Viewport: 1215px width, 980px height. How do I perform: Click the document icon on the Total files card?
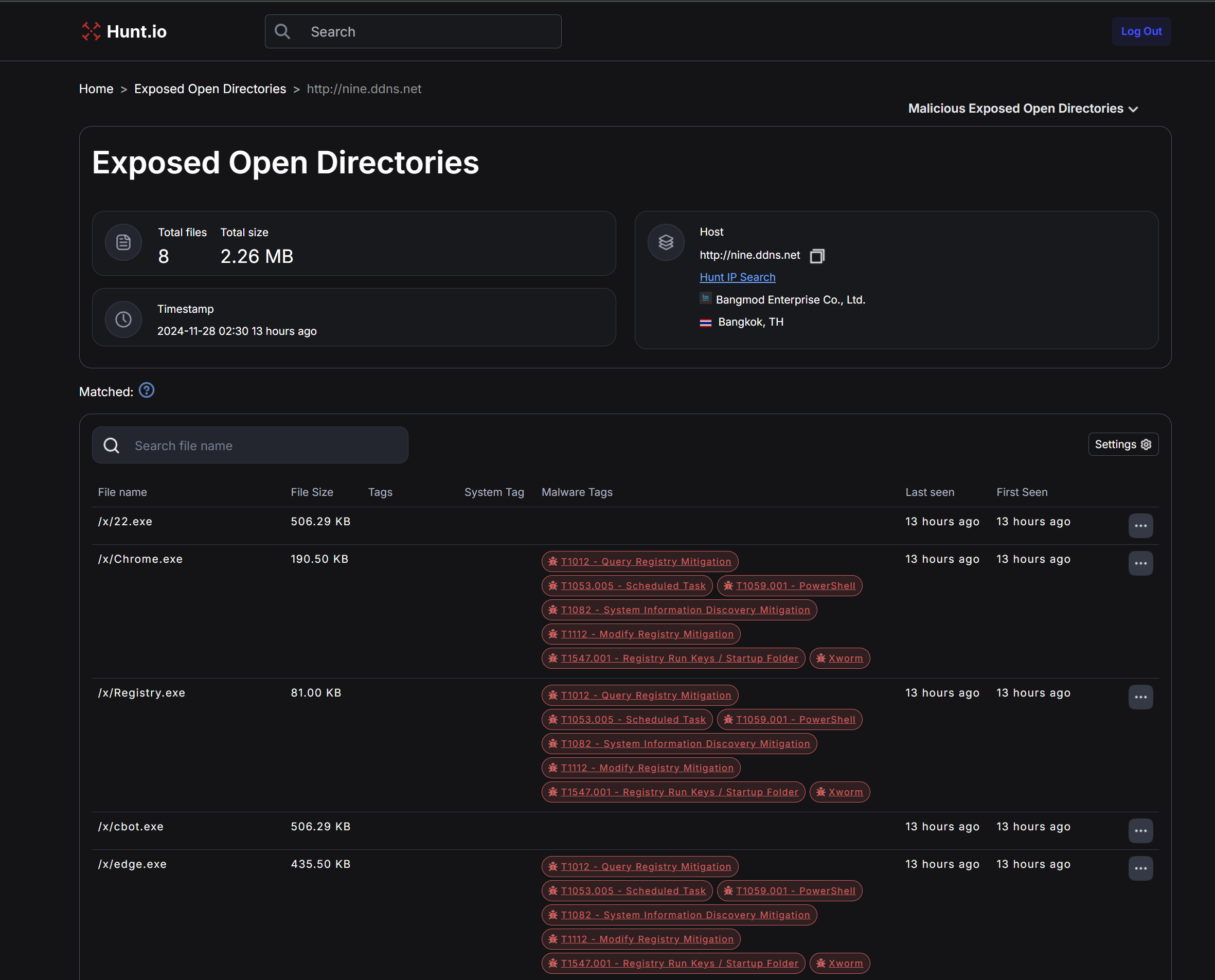(123, 242)
